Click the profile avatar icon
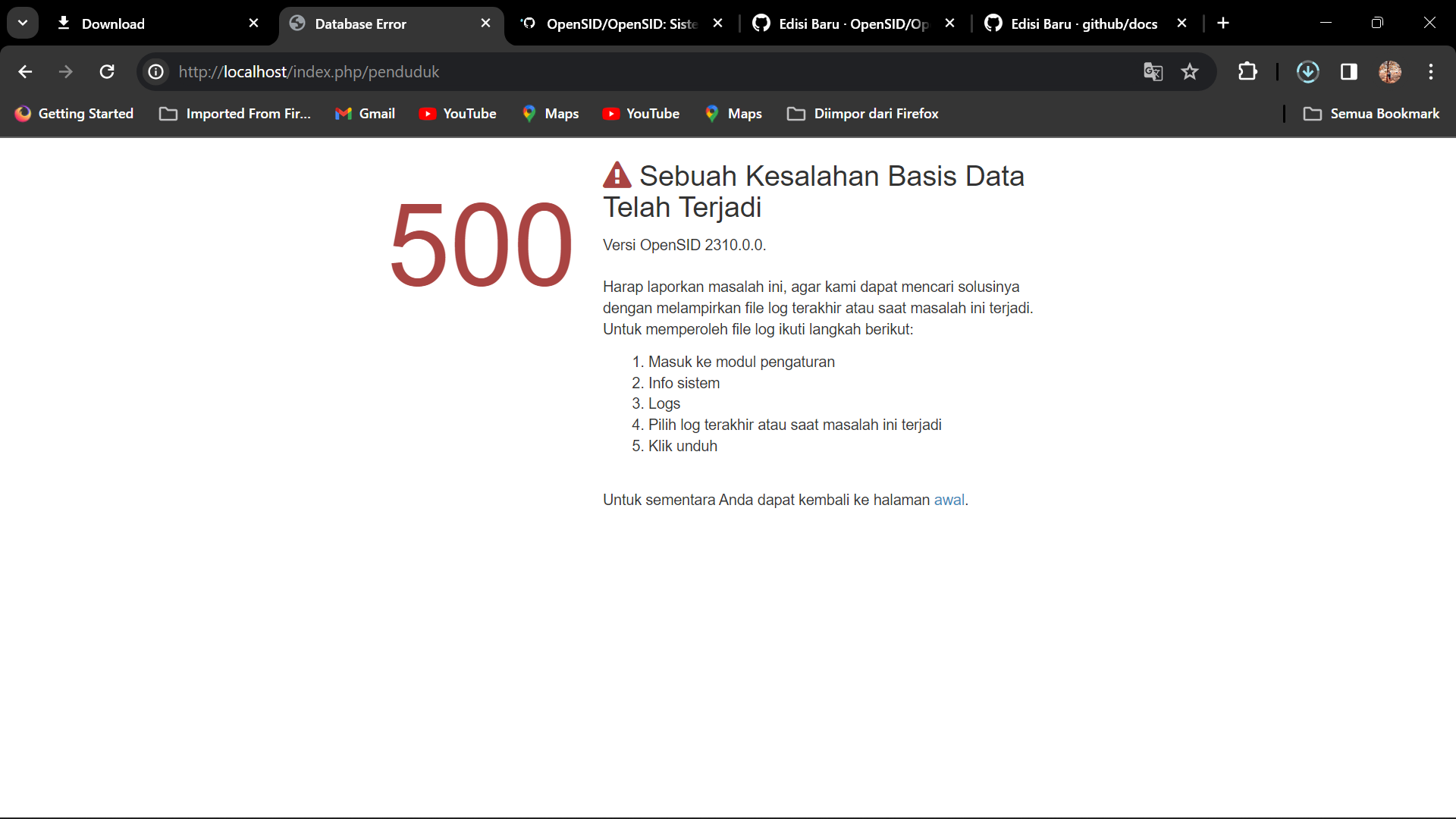The image size is (1456, 819). click(1391, 71)
